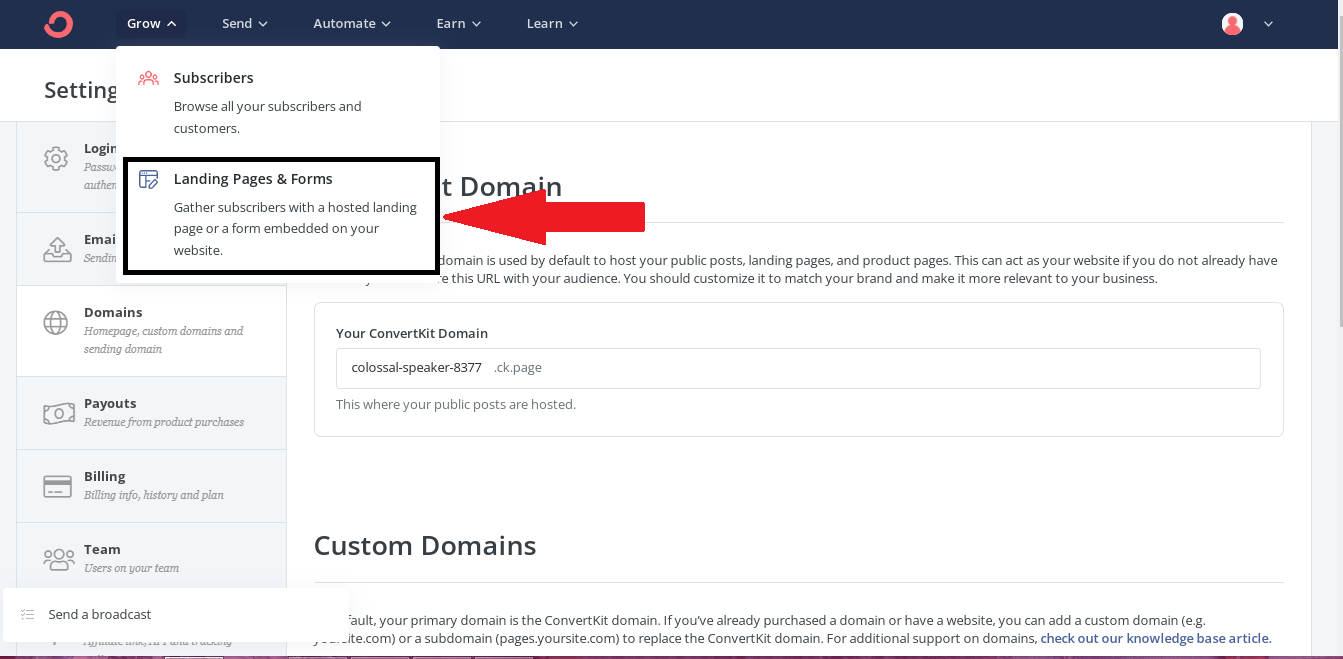This screenshot has height=659, width=1343.
Task: Choose Landing Pages & Forms menu item
Action: 281,215
